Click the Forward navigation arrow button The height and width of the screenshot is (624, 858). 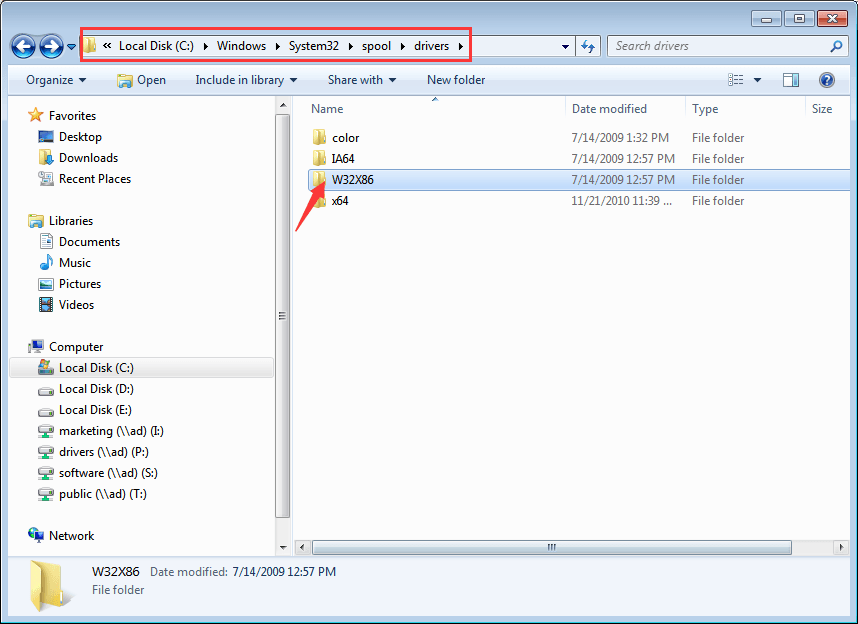coord(51,46)
